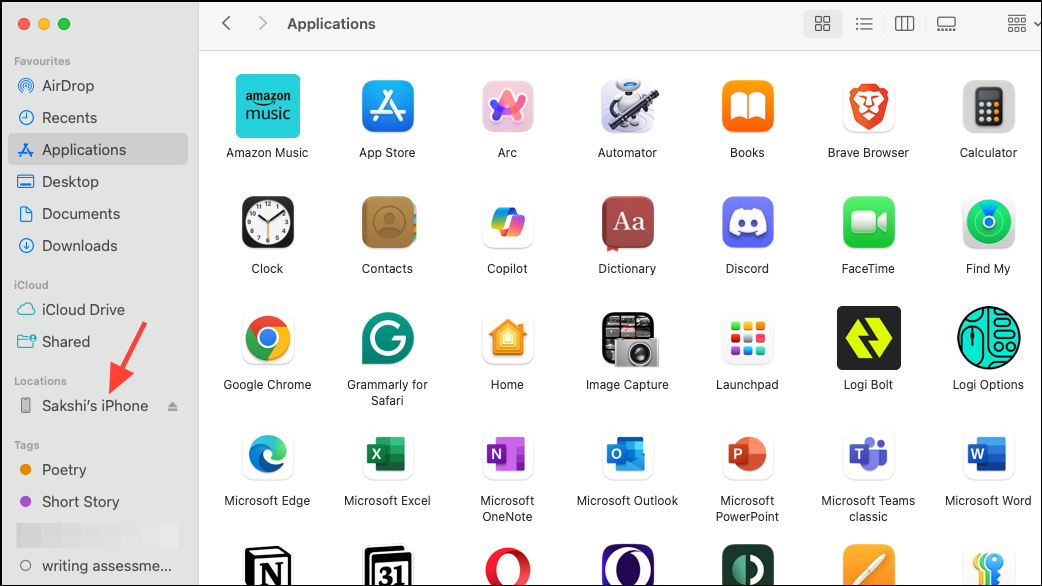This screenshot has height=586, width=1042.
Task: Select Google Chrome icon
Action: (x=267, y=338)
